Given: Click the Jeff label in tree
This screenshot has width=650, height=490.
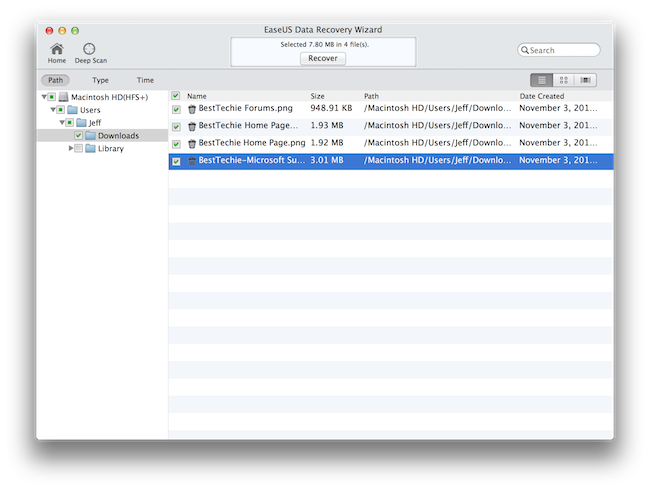Looking at the screenshot, I should (x=95, y=123).
